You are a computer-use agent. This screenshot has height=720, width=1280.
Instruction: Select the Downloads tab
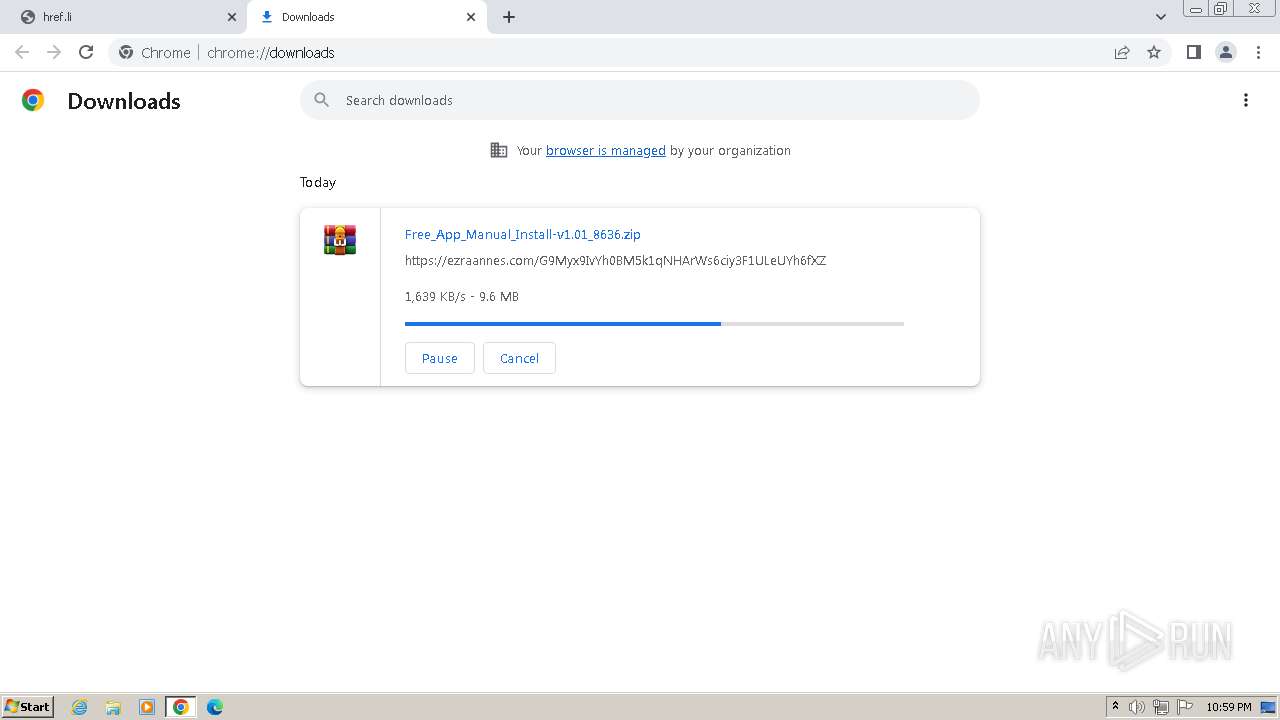[365, 17]
